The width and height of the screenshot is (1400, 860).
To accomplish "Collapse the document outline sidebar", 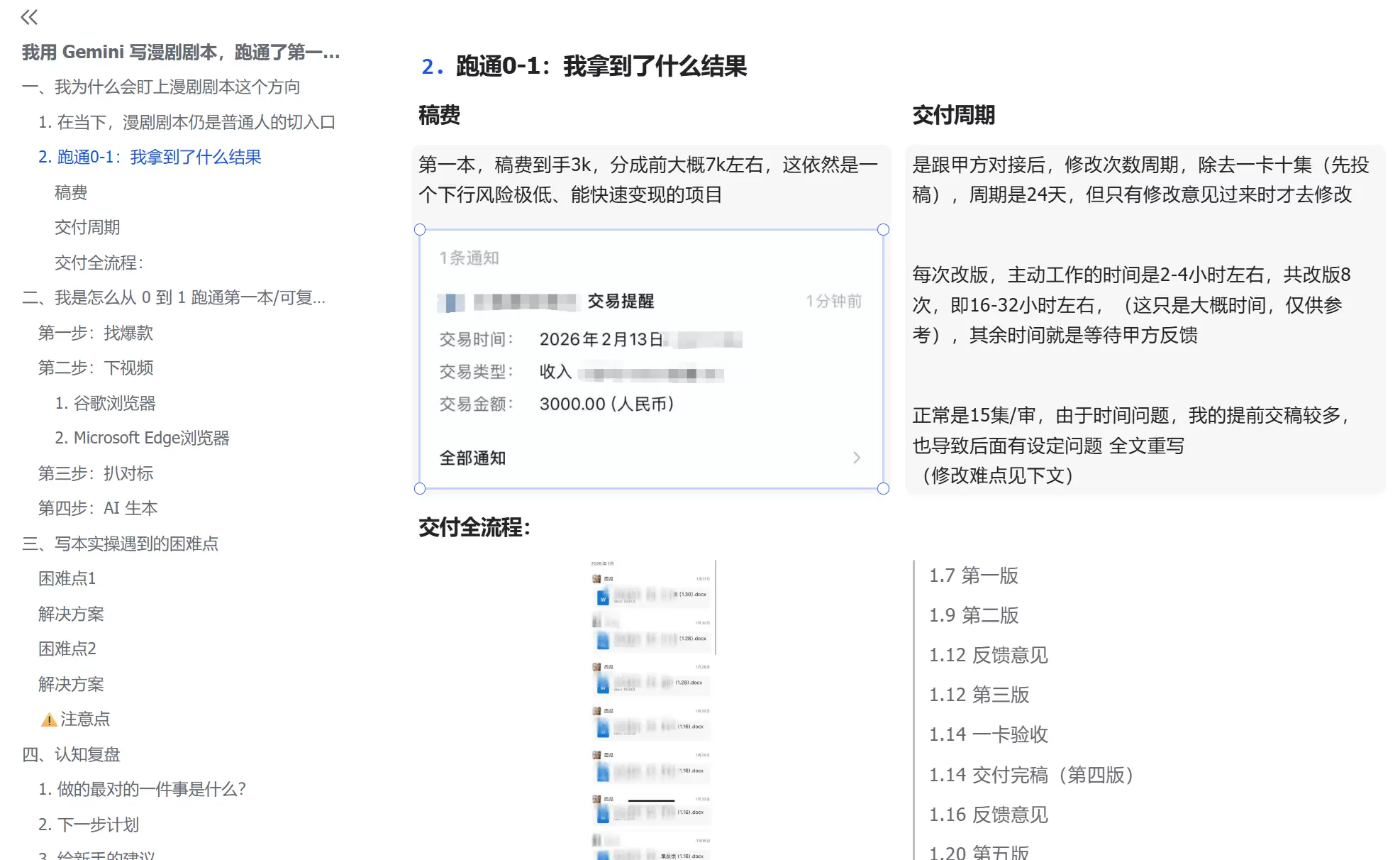I will click(29, 17).
